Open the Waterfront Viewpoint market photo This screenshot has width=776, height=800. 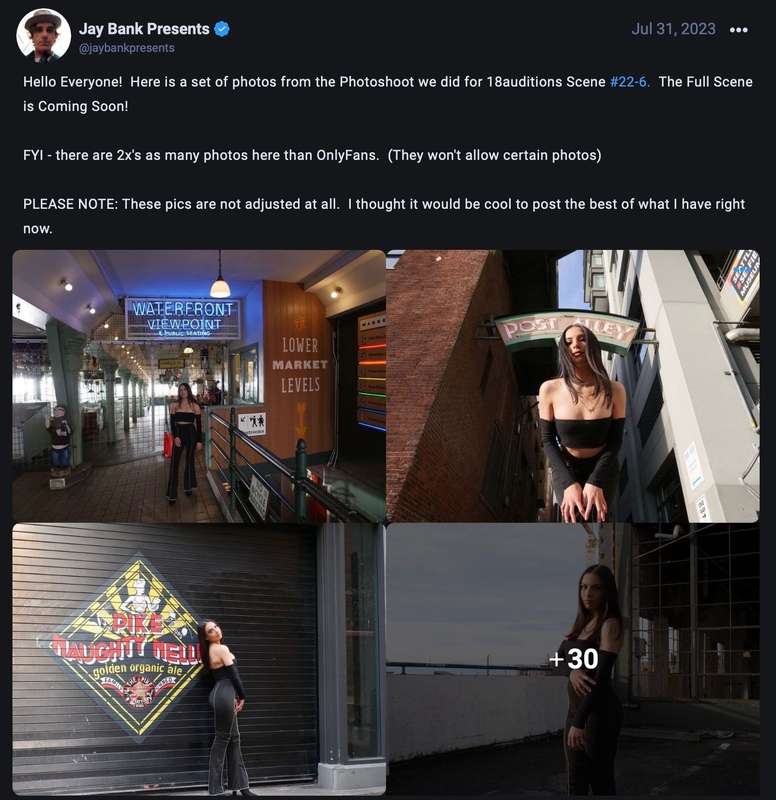point(199,386)
